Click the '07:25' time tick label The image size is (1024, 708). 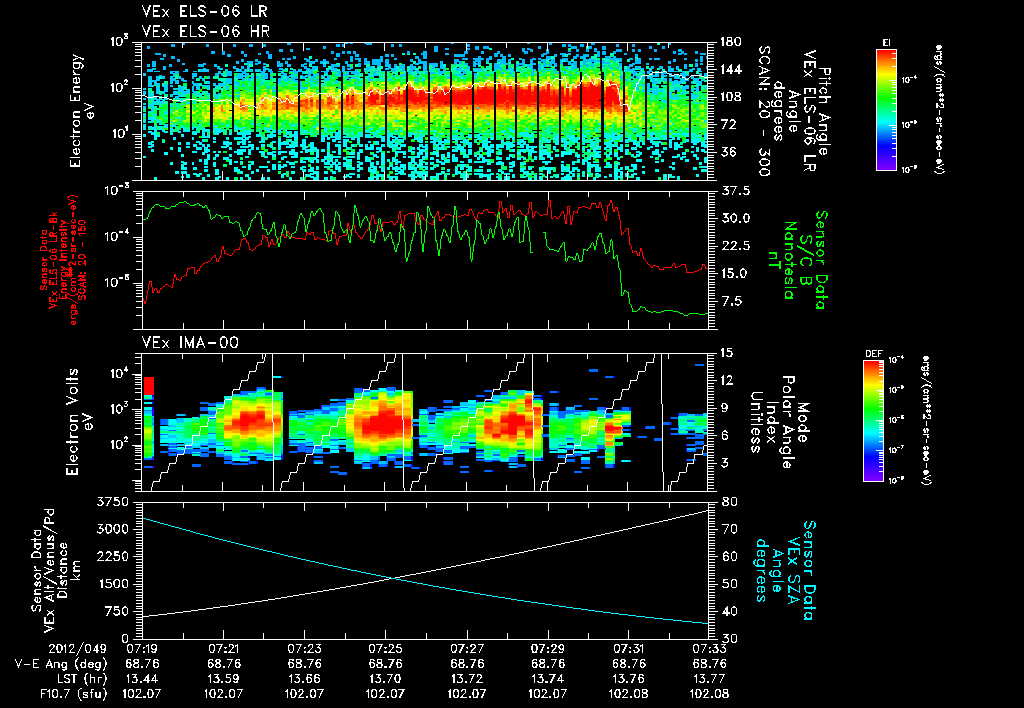(385, 648)
